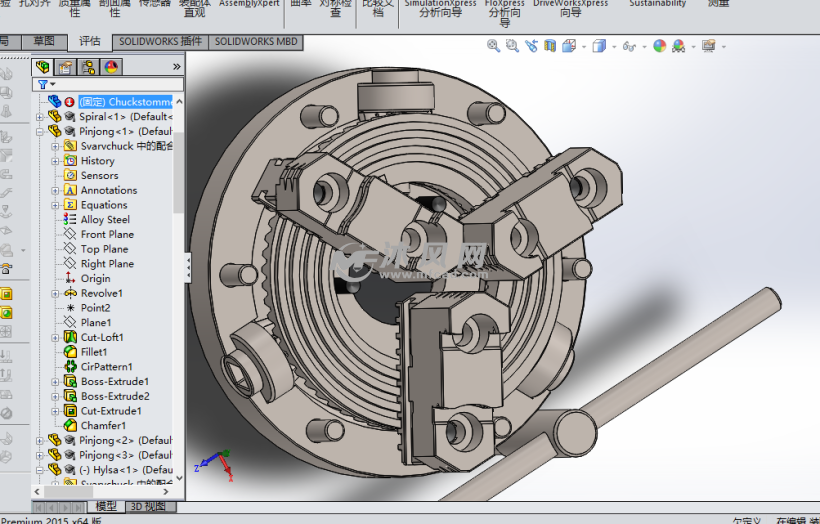Open the Display Style dropdown arrow
This screenshot has width=820, height=524.
(x=613, y=46)
